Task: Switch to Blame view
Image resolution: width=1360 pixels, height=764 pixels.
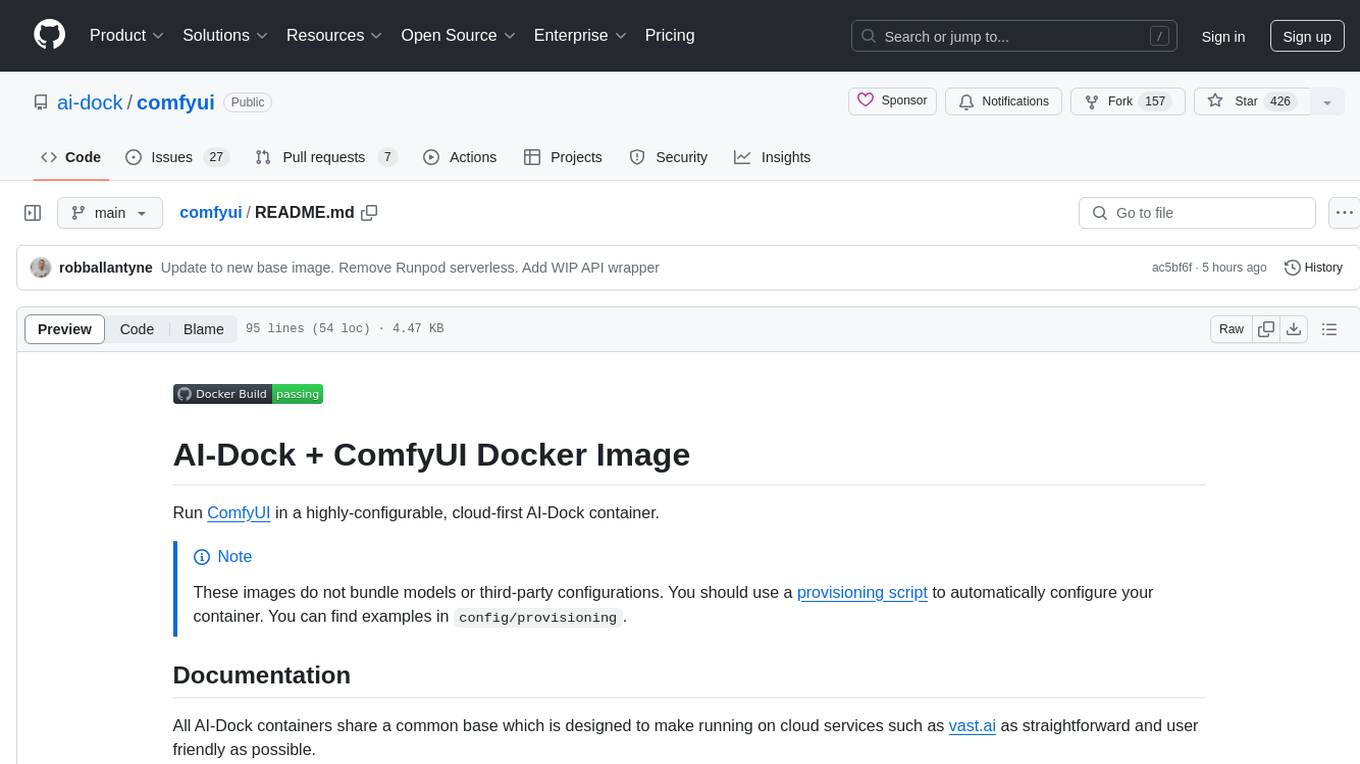Action: [203, 329]
